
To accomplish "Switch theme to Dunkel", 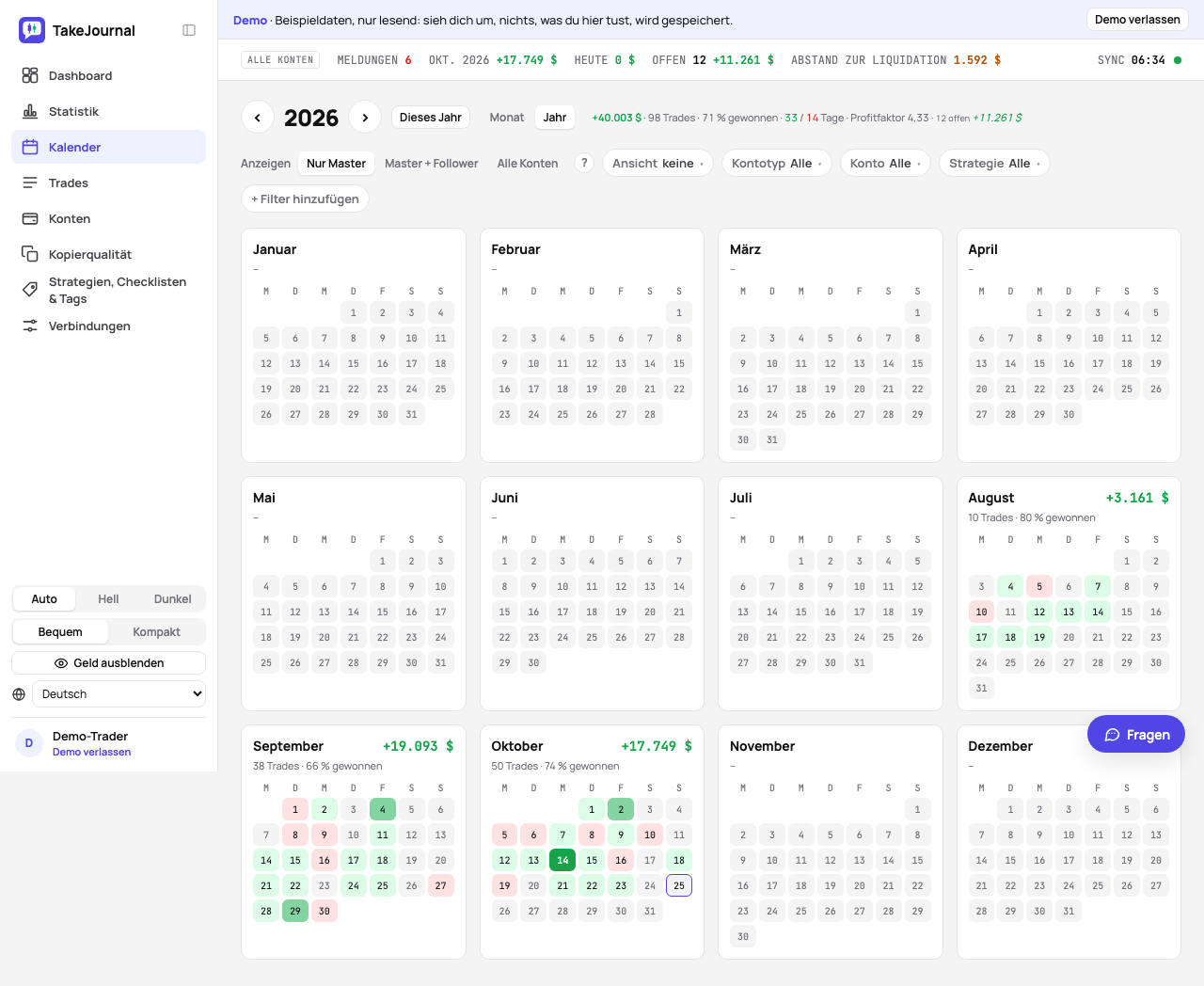I will pyautogui.click(x=172, y=599).
